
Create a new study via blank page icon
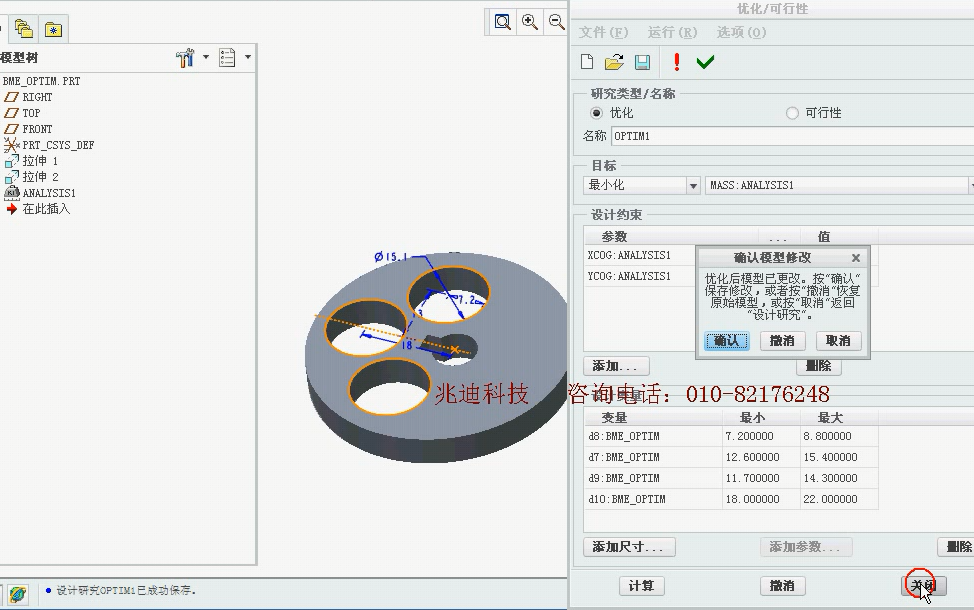pos(587,61)
